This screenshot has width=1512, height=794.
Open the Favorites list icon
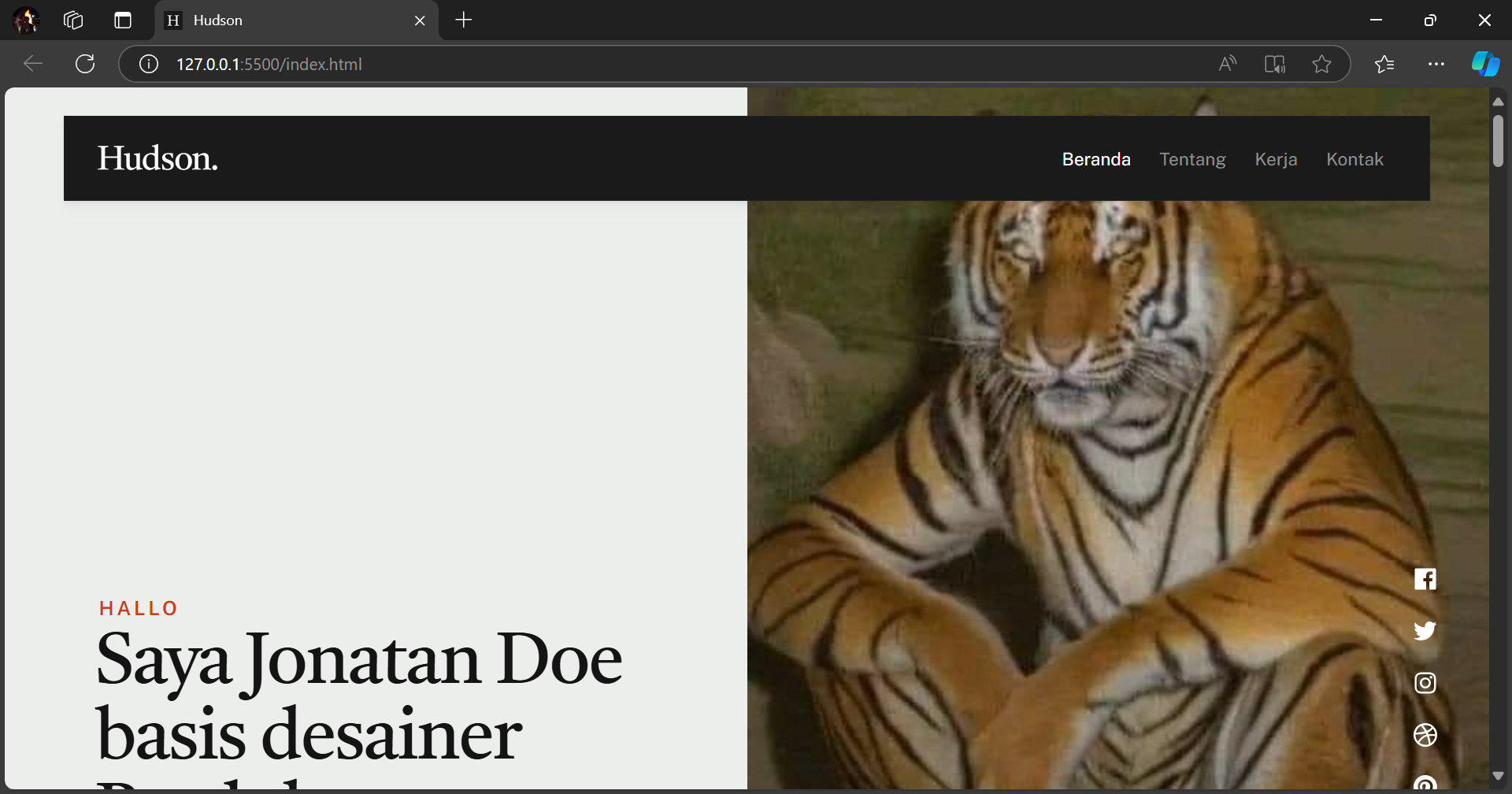[1384, 64]
